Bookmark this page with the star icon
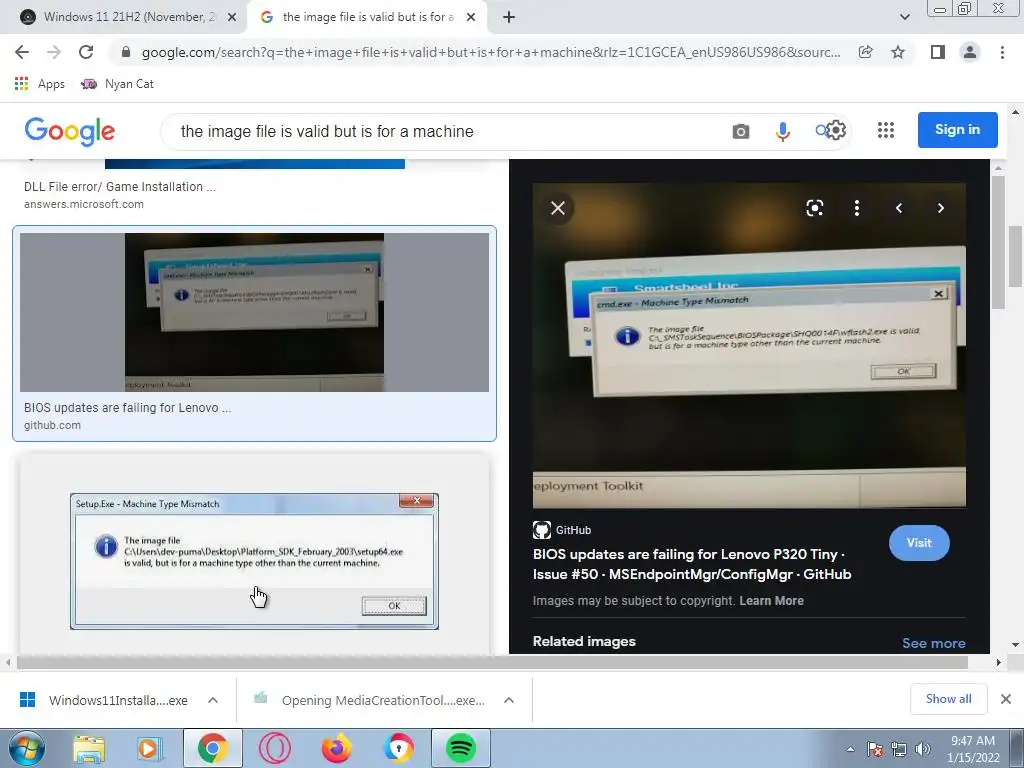Viewport: 1024px width, 768px height. (x=898, y=52)
